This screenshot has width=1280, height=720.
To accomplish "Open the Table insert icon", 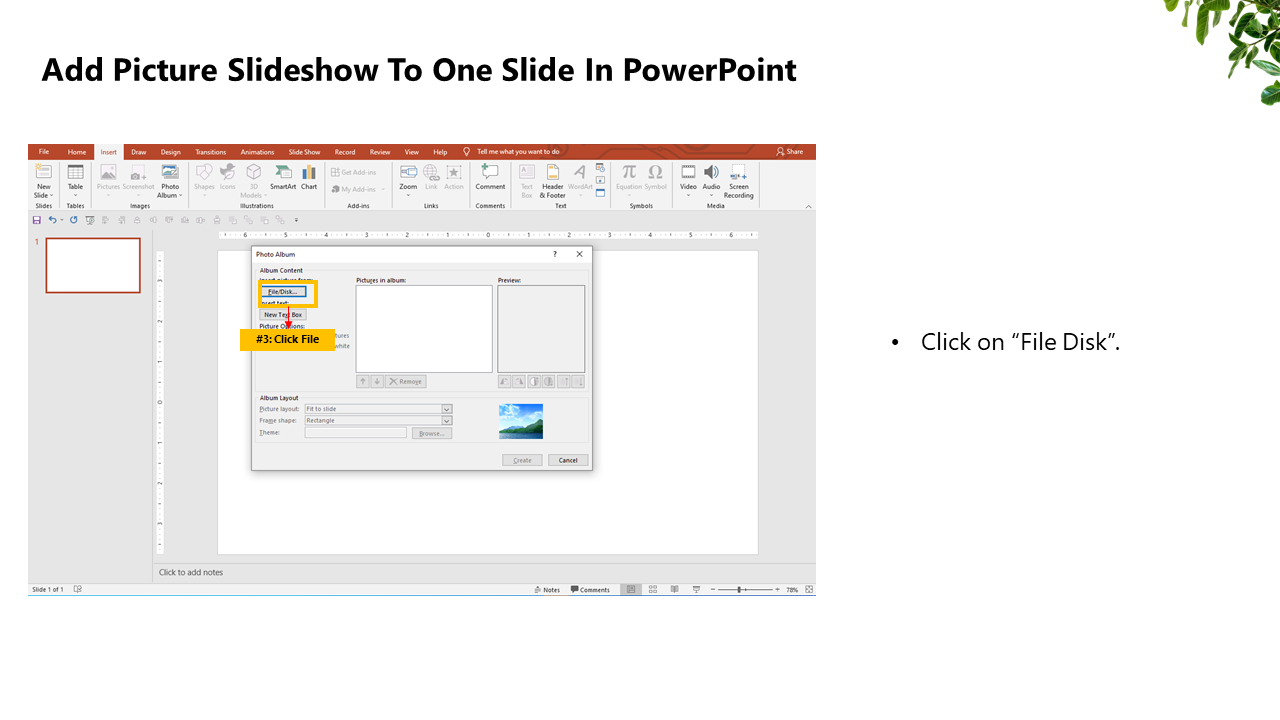I will 75,173.
